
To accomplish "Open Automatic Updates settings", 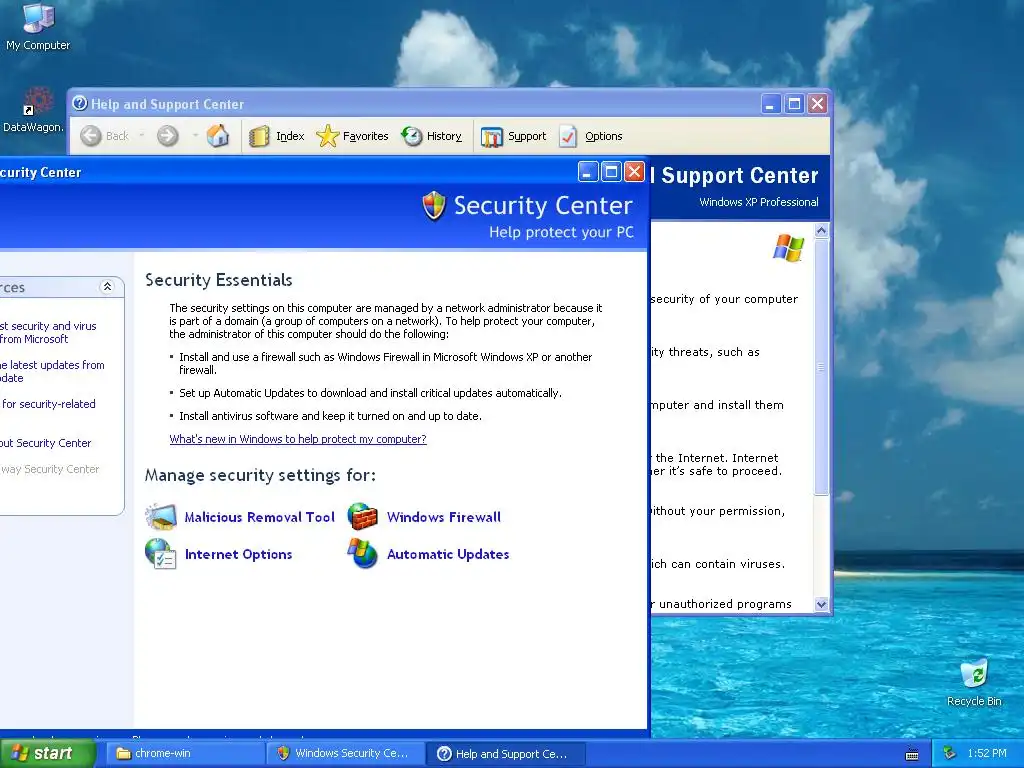I will (x=448, y=554).
